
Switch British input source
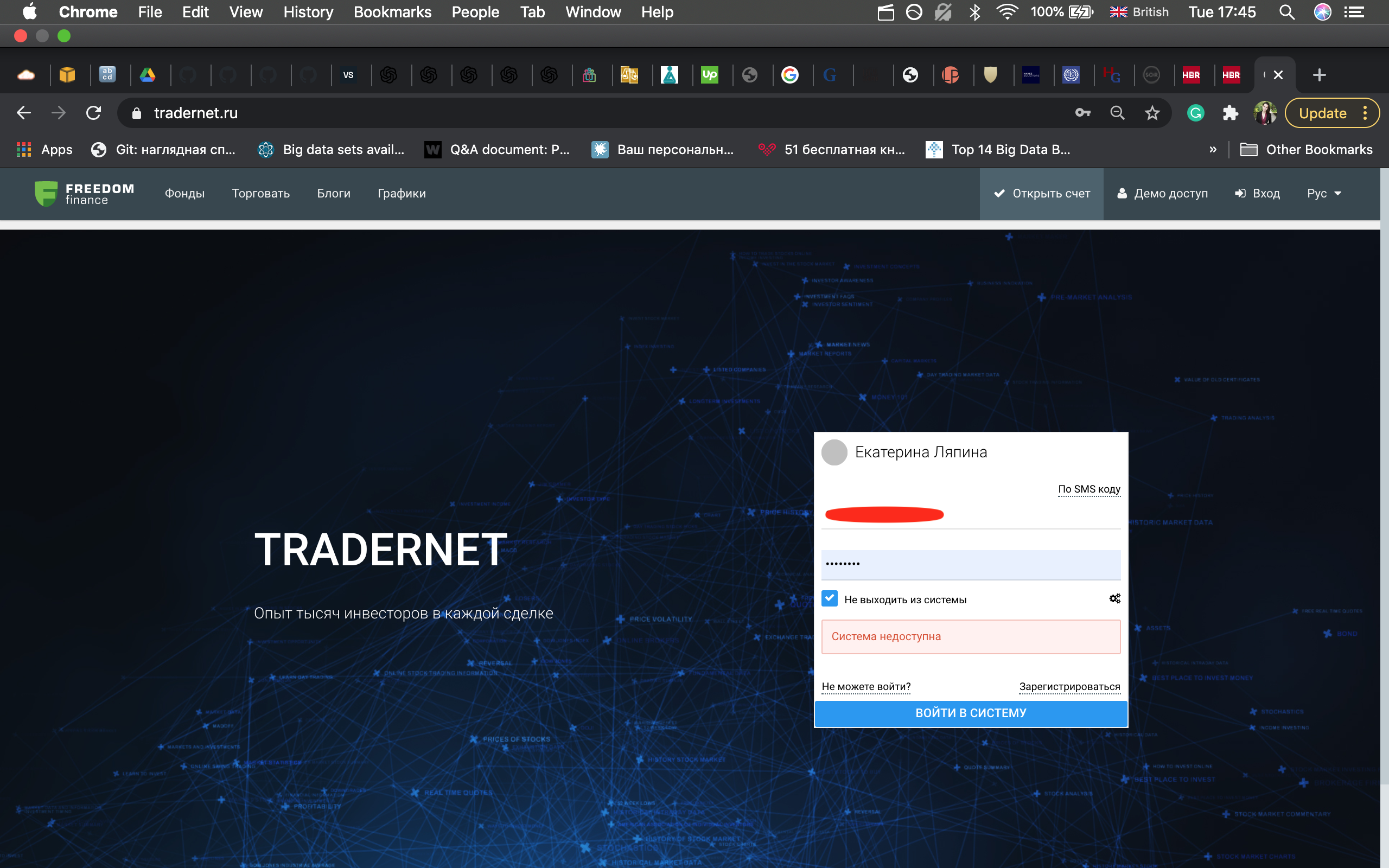(x=1139, y=12)
